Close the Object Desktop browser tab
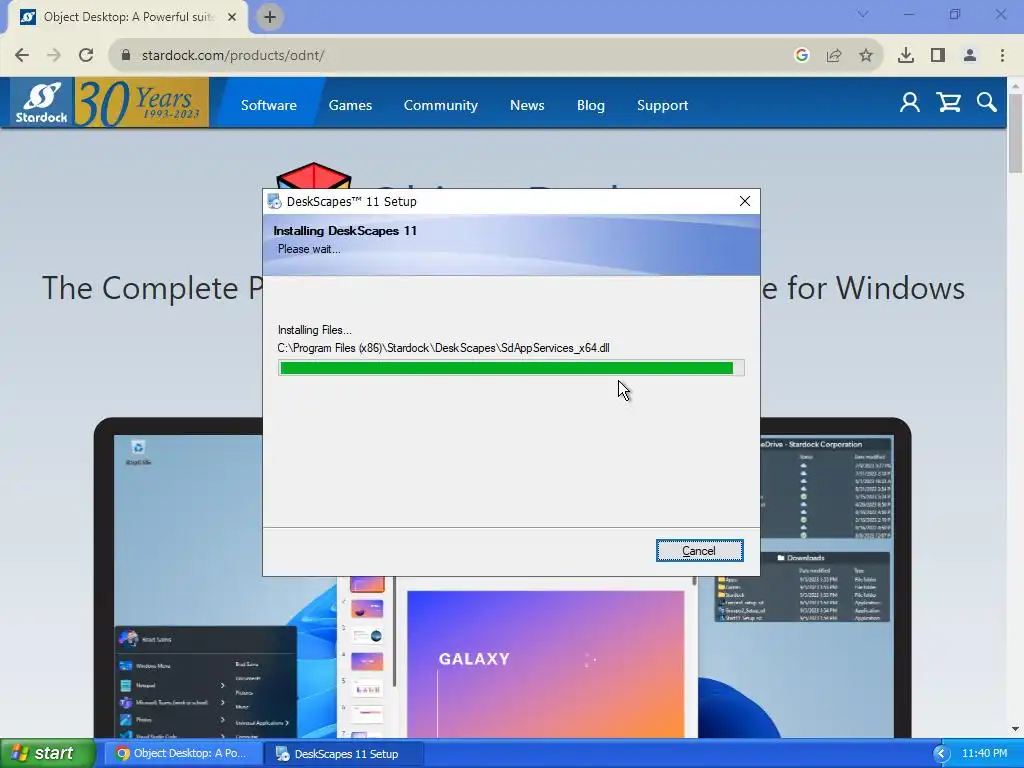Viewport: 1024px width, 768px height. coord(232,17)
